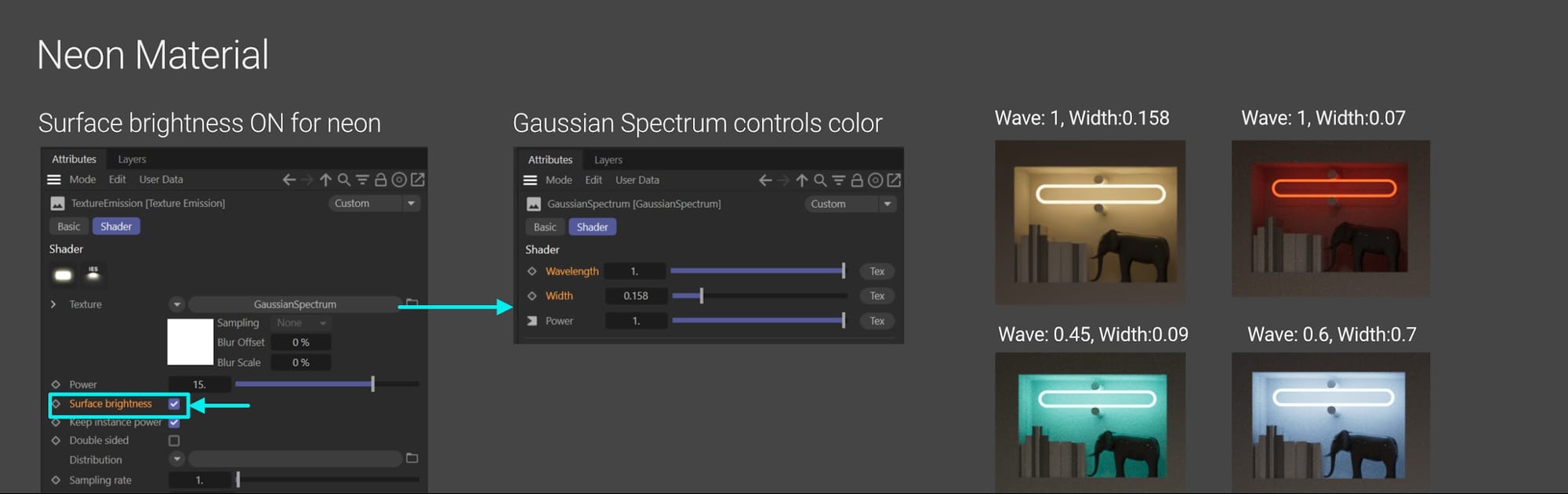This screenshot has width=1568, height=494.
Task: Click keyframe diamond next to Width
Action: click(x=532, y=296)
